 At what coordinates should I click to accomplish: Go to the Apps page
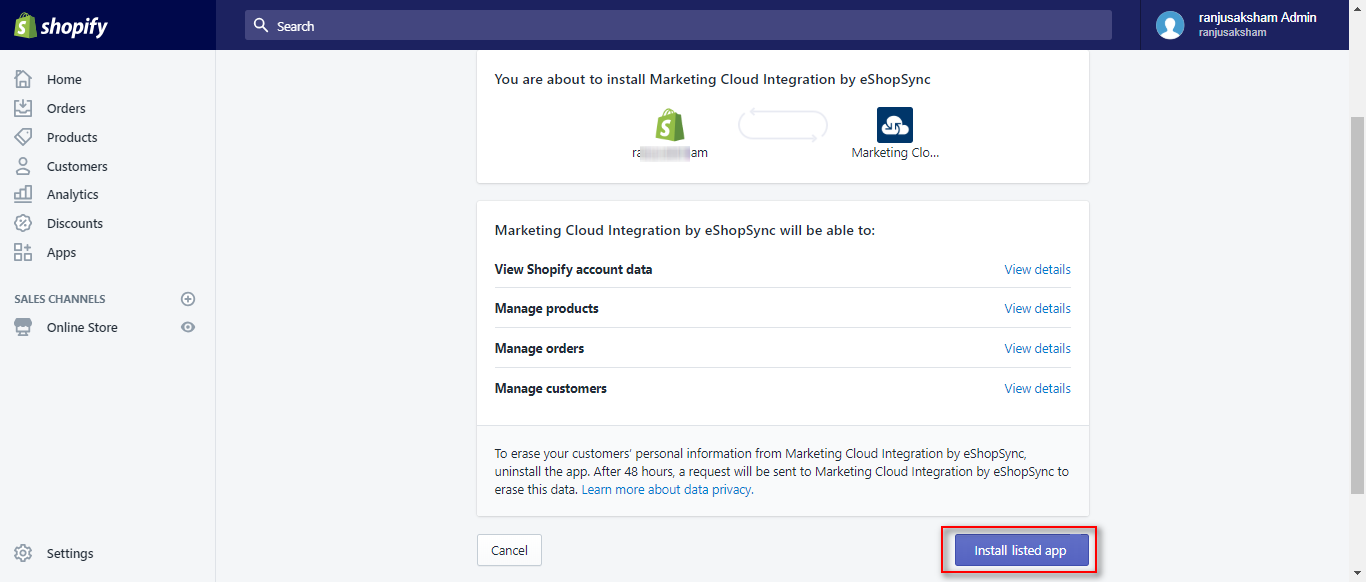pyautogui.click(x=61, y=252)
